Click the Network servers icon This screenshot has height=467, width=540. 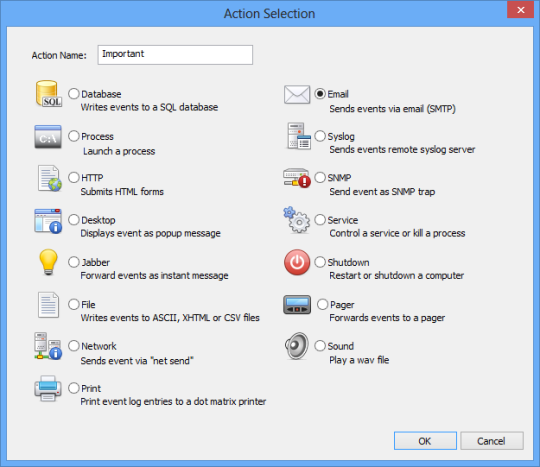[x=48, y=346]
